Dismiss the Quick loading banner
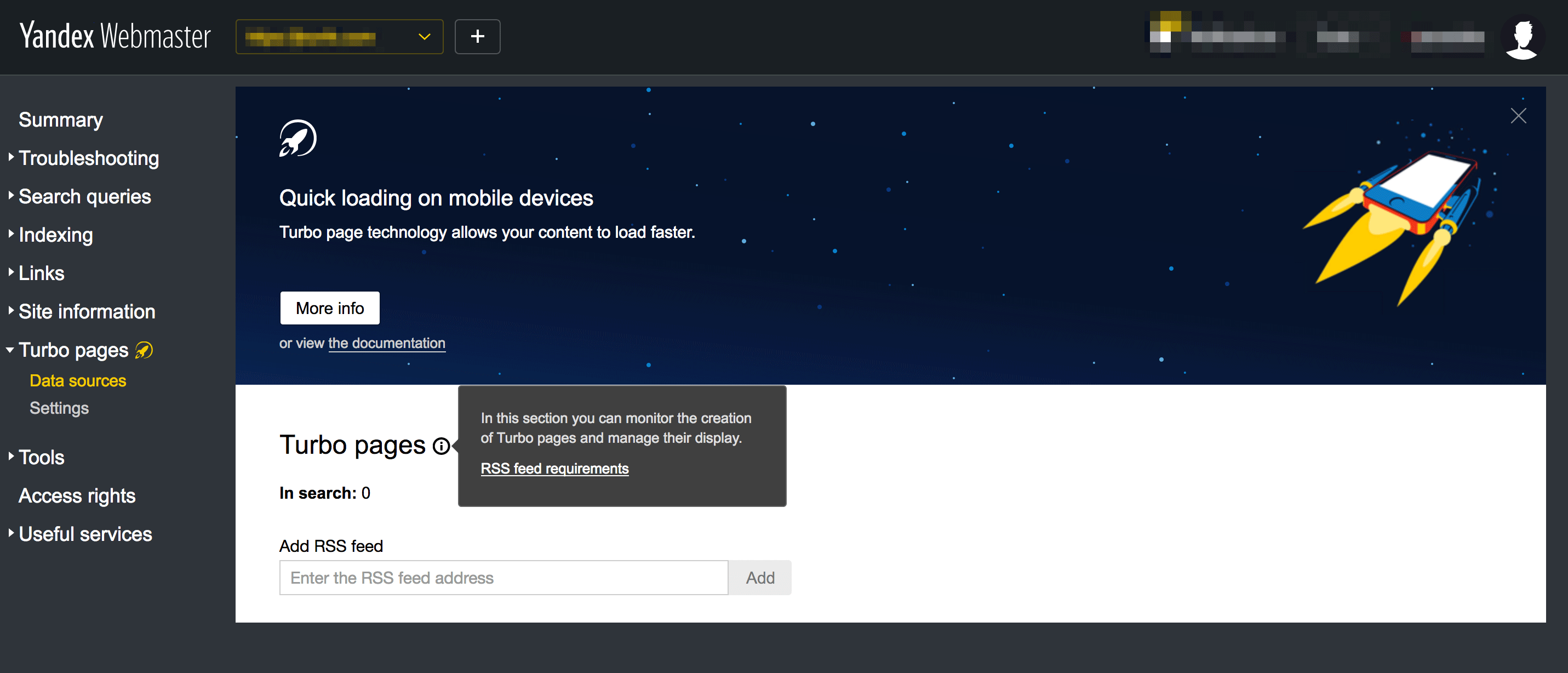 click(x=1518, y=115)
